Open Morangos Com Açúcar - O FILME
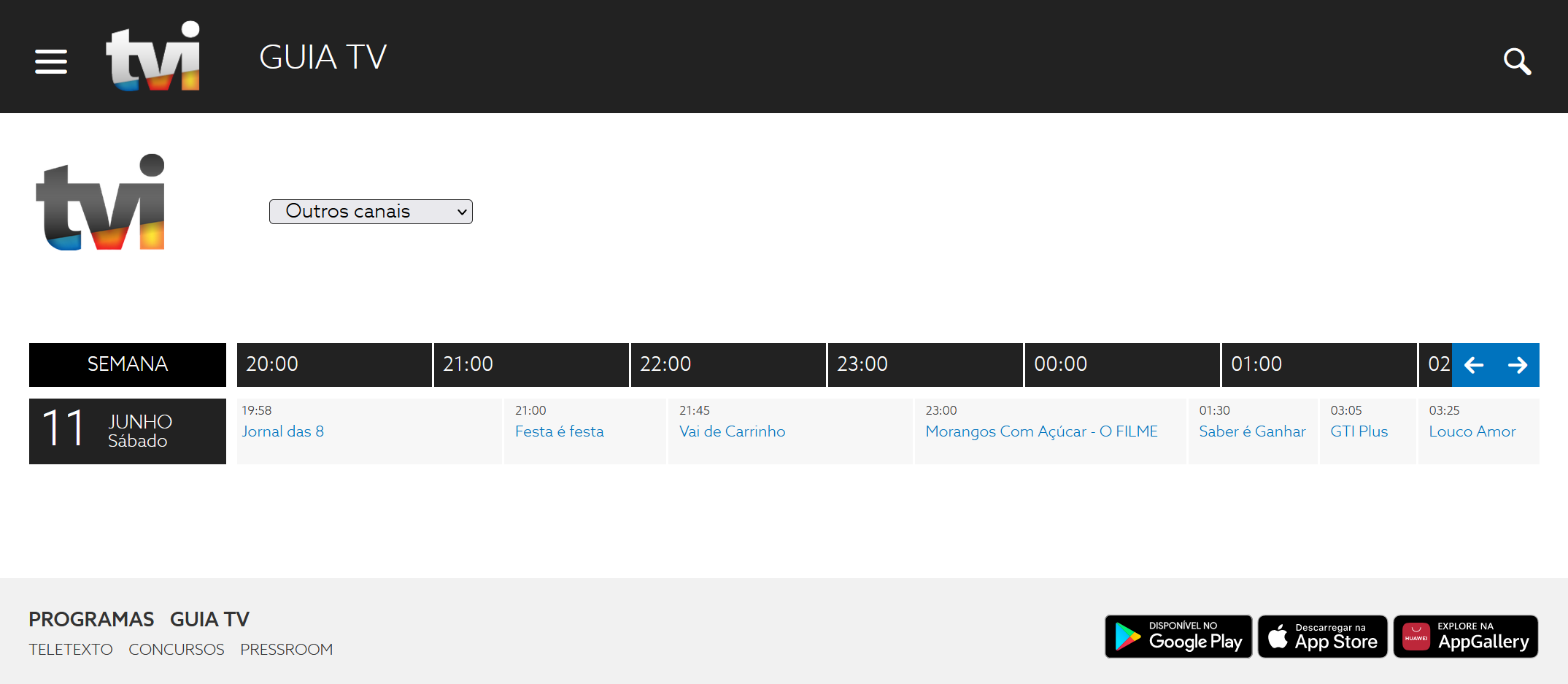1568x684 pixels. pyautogui.click(x=1041, y=431)
